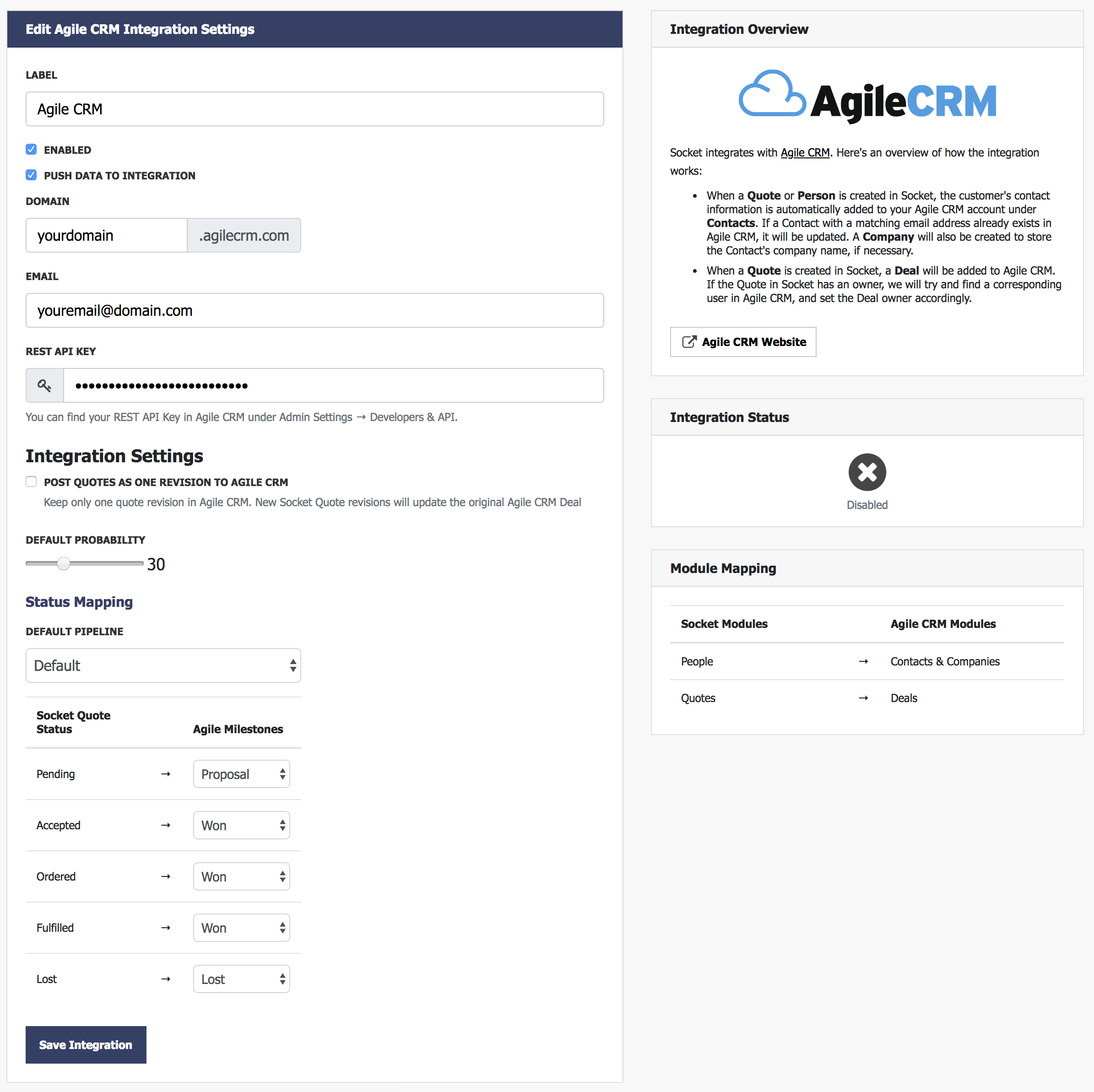1094x1092 pixels.
Task: Click the Disabled status X icon
Action: (867, 472)
